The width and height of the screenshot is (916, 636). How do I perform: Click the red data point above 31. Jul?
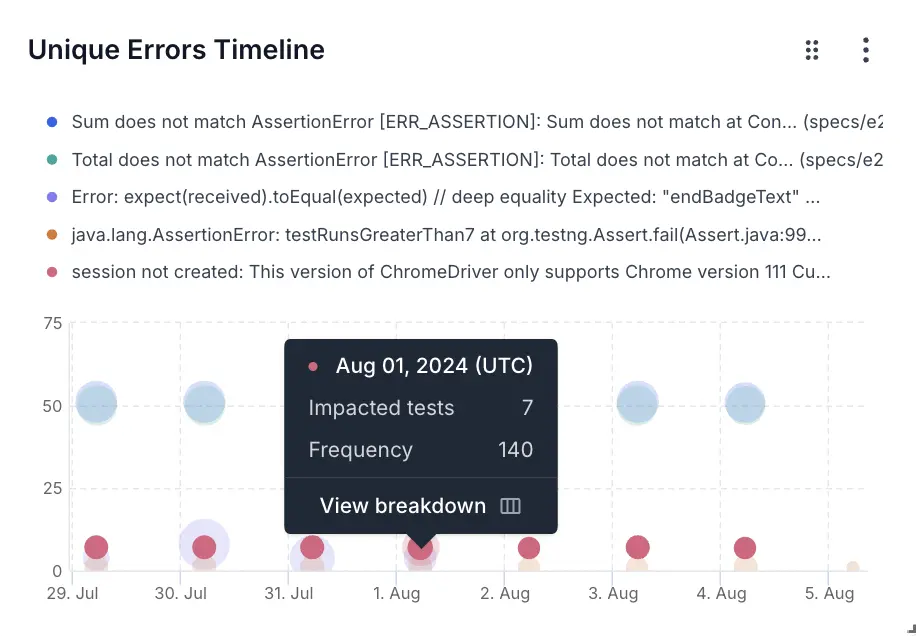pyautogui.click(x=312, y=547)
